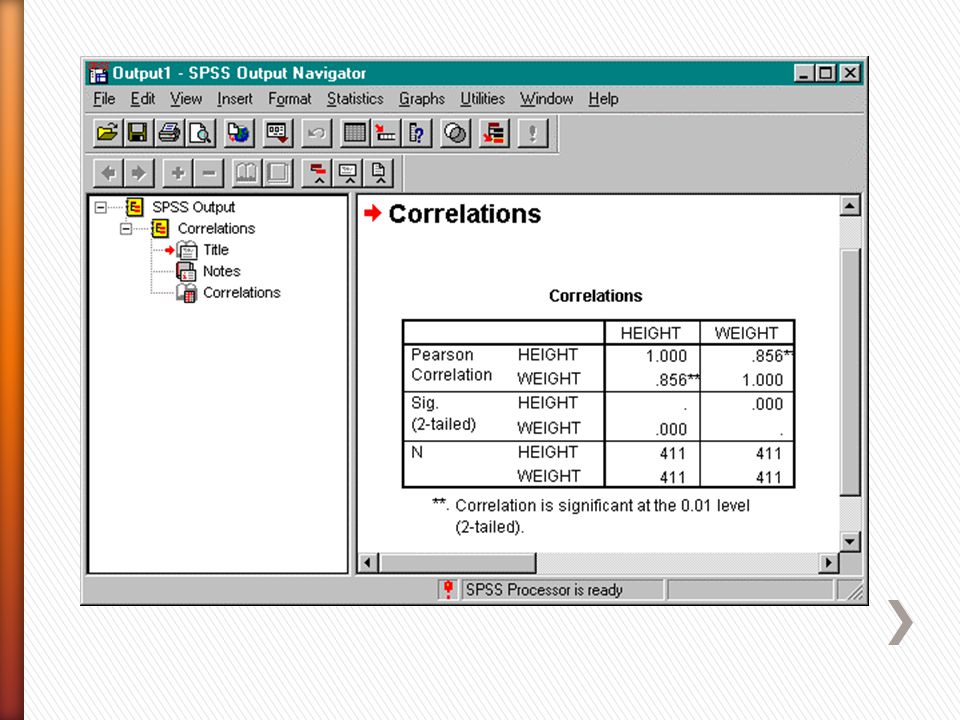Open the Help menu
960x720 pixels.
tap(603, 99)
